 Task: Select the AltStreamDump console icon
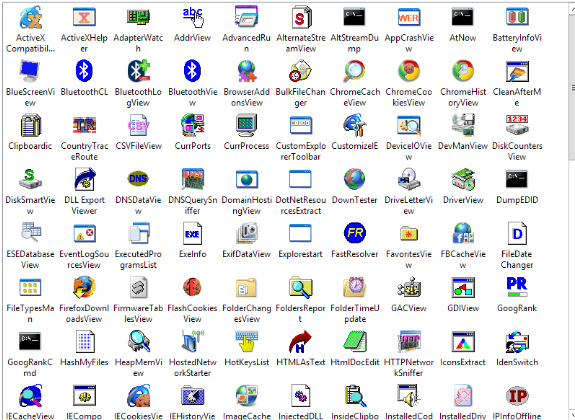354,17
